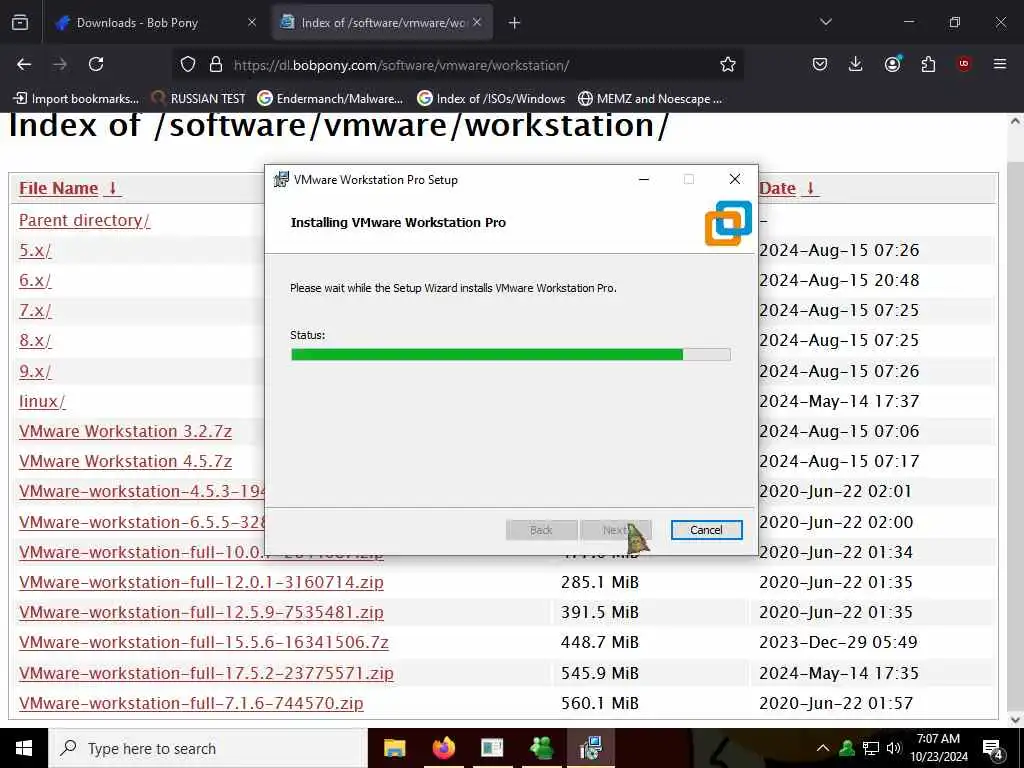Screen dimensions: 1024x768
Task: Select the Index of /software/vmware tab
Action: coord(382,23)
